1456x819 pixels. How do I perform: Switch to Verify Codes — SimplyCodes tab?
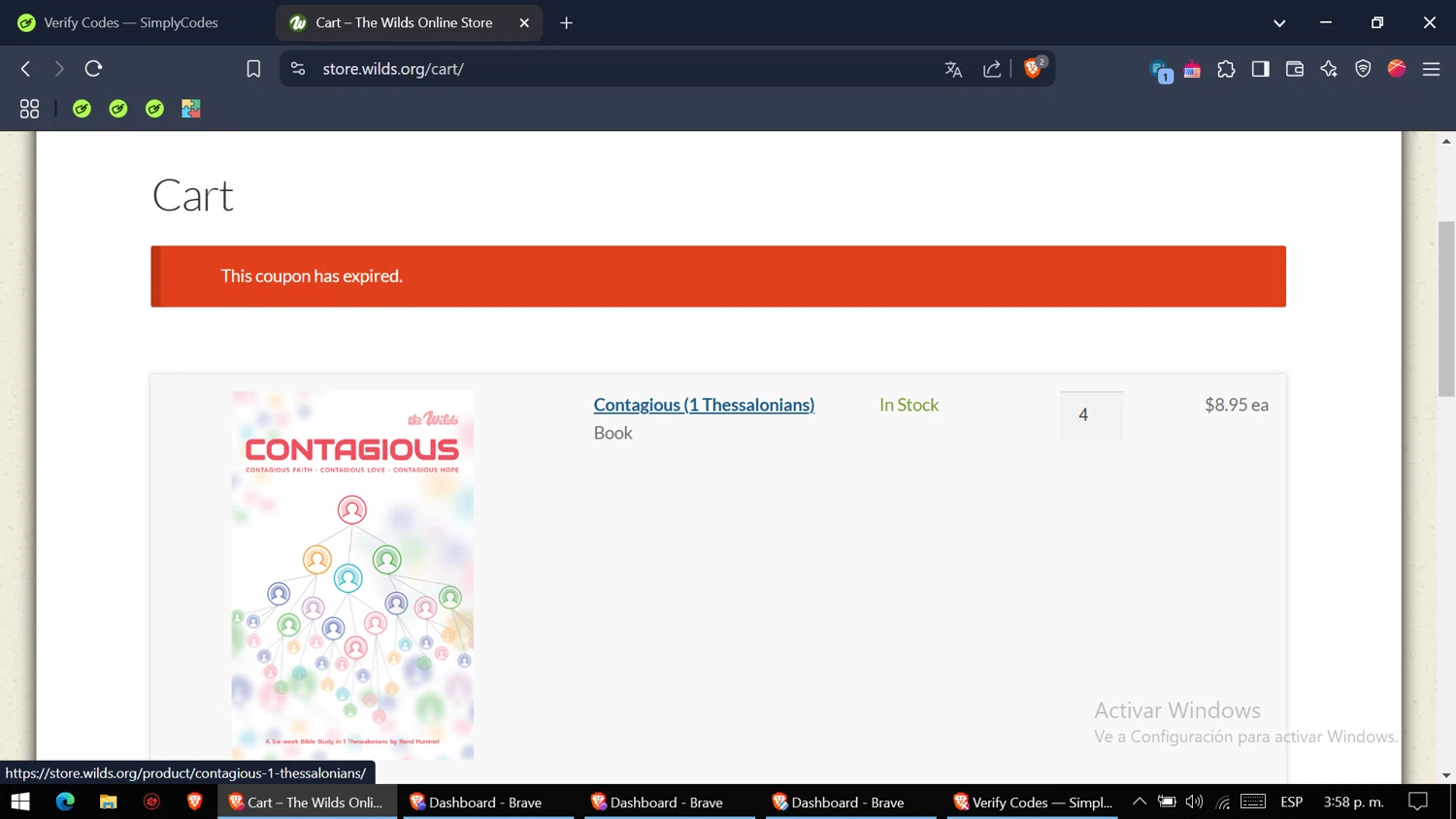(132, 22)
